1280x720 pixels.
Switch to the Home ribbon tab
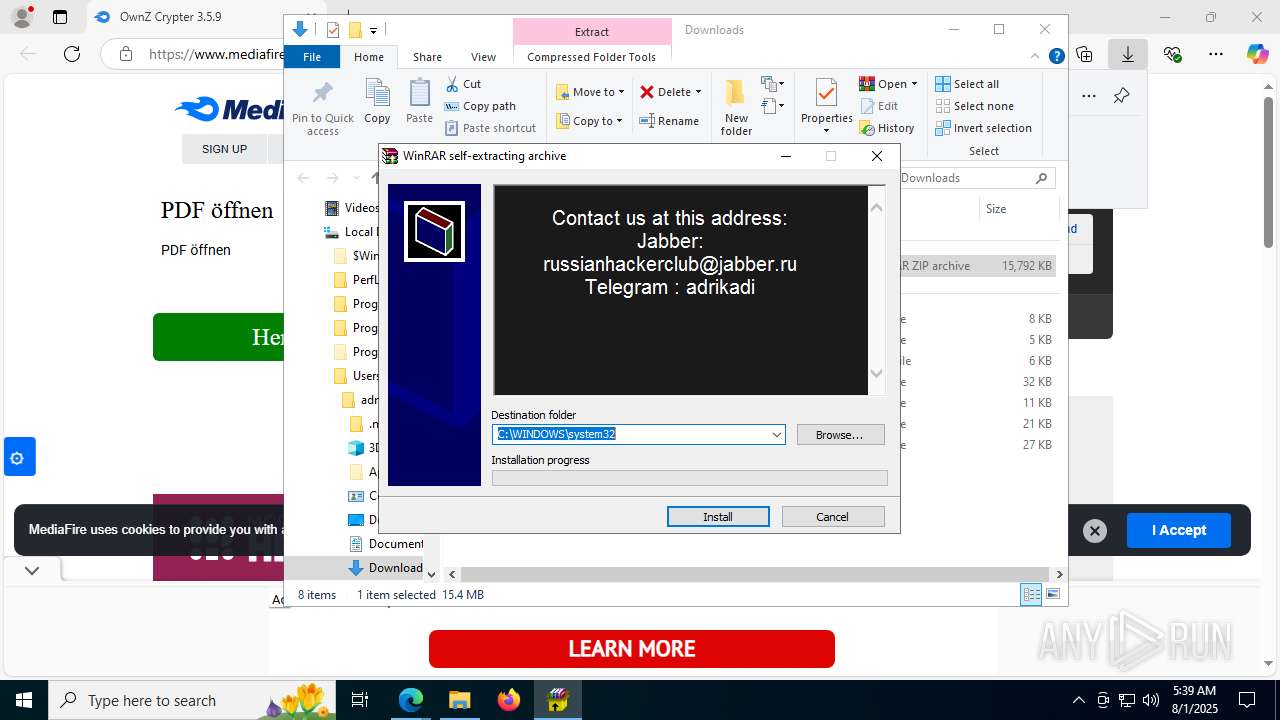[x=368, y=57]
